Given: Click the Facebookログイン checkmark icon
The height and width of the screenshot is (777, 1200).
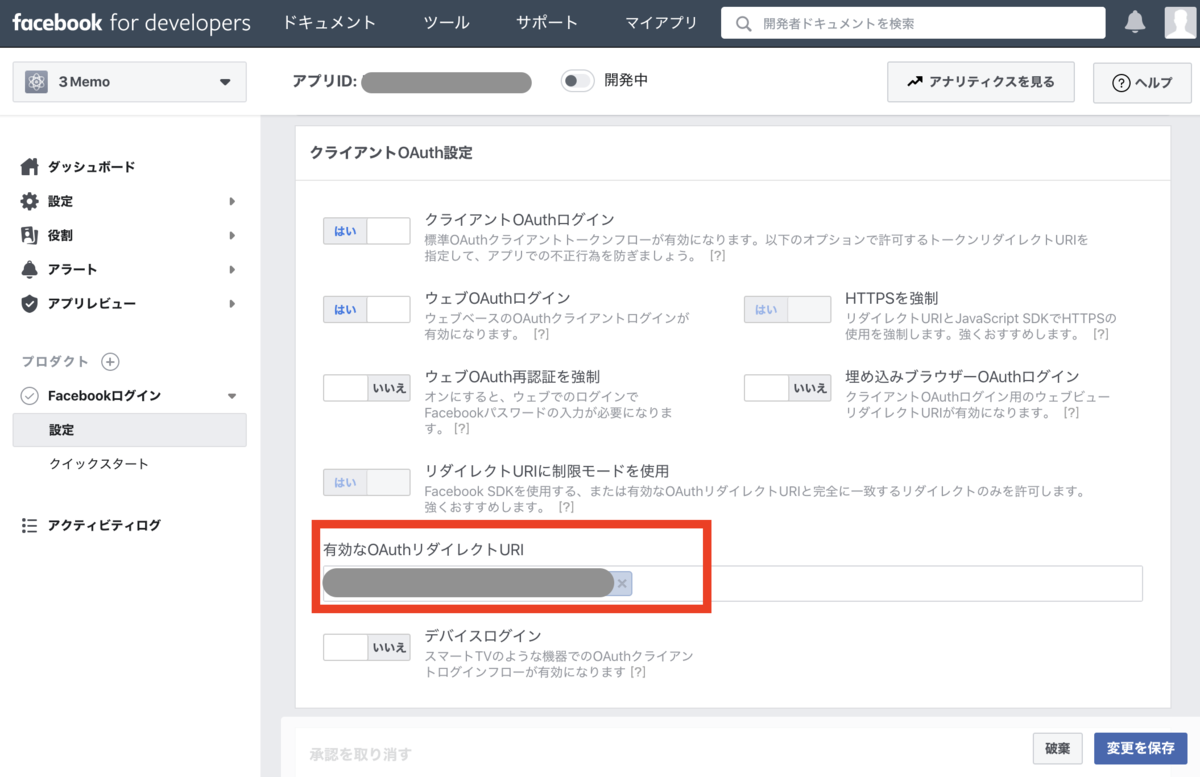Looking at the screenshot, I should 30,396.
